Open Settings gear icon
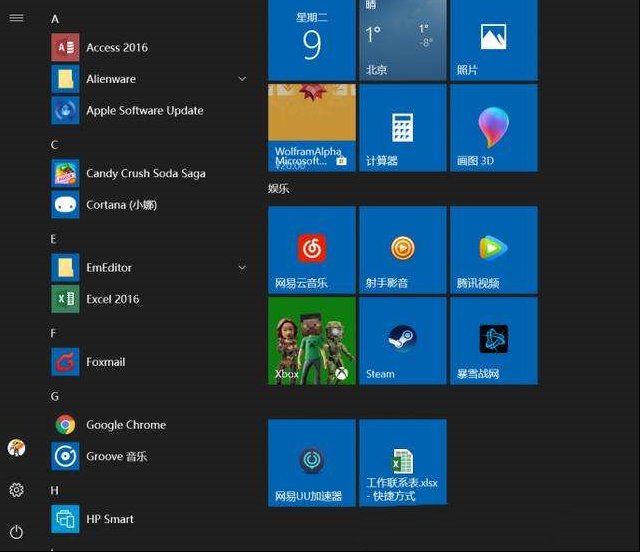 tap(16, 490)
